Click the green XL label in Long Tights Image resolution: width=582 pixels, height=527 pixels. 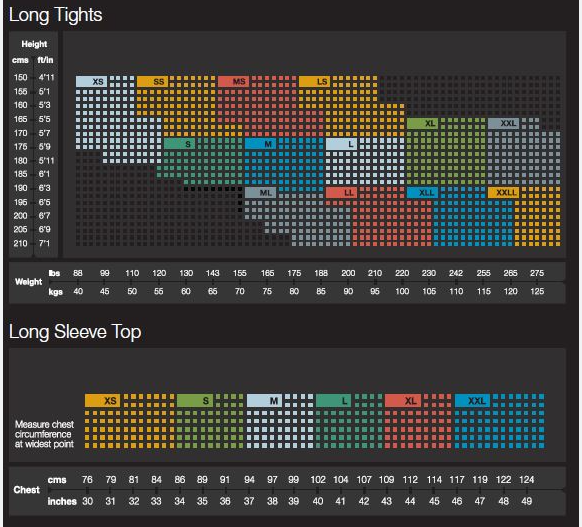[422, 123]
